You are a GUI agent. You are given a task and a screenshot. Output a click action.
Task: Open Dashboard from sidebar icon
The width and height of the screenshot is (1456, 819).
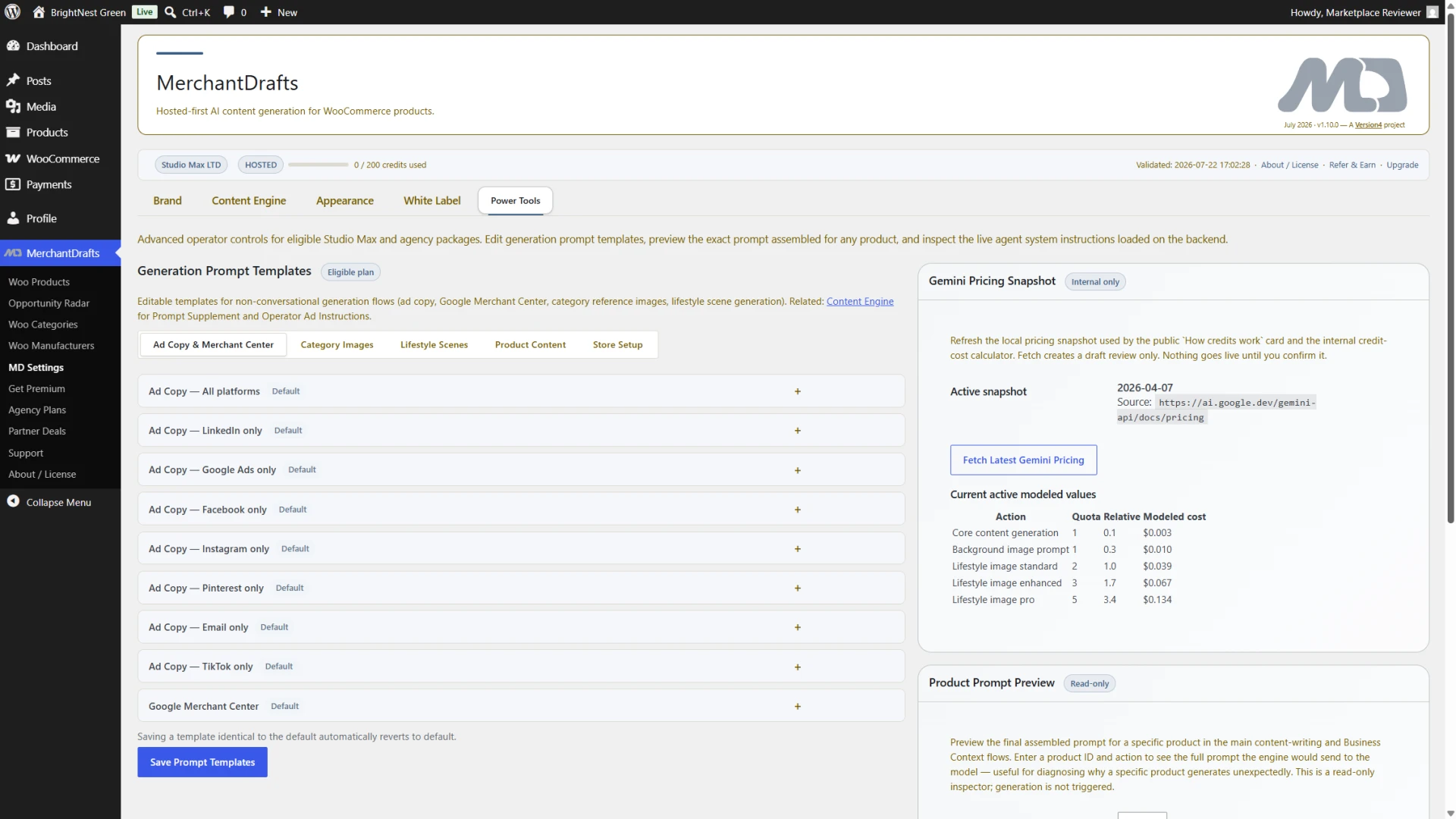pos(13,46)
